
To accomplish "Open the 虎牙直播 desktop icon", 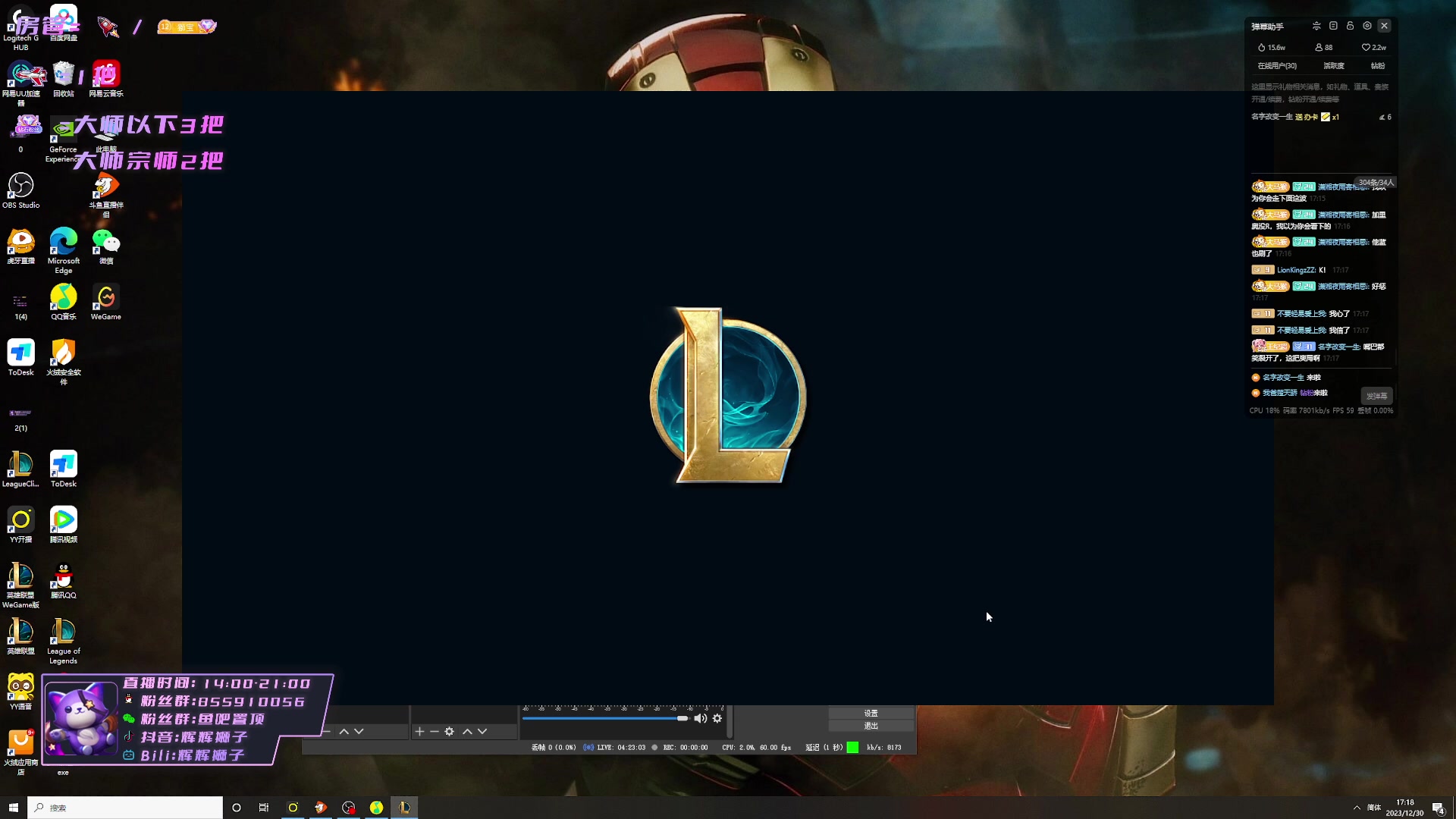I will (21, 246).
